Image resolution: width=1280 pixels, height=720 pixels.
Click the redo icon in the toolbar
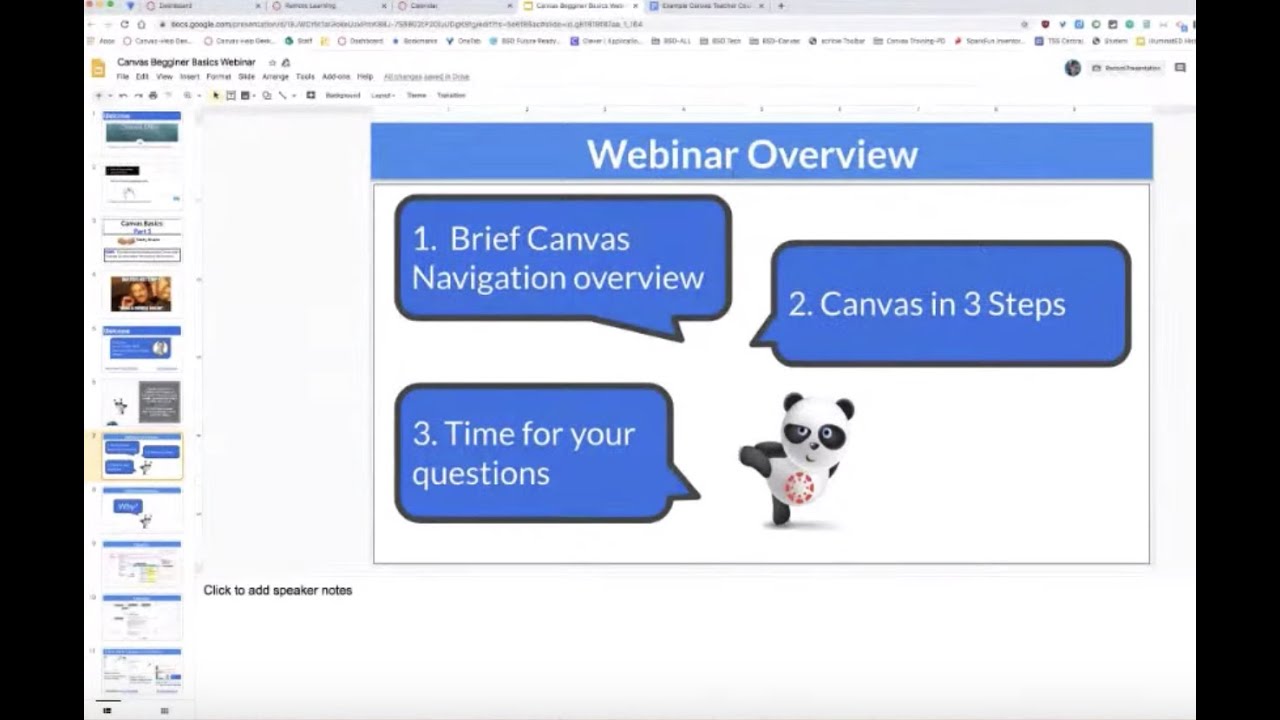click(x=138, y=95)
